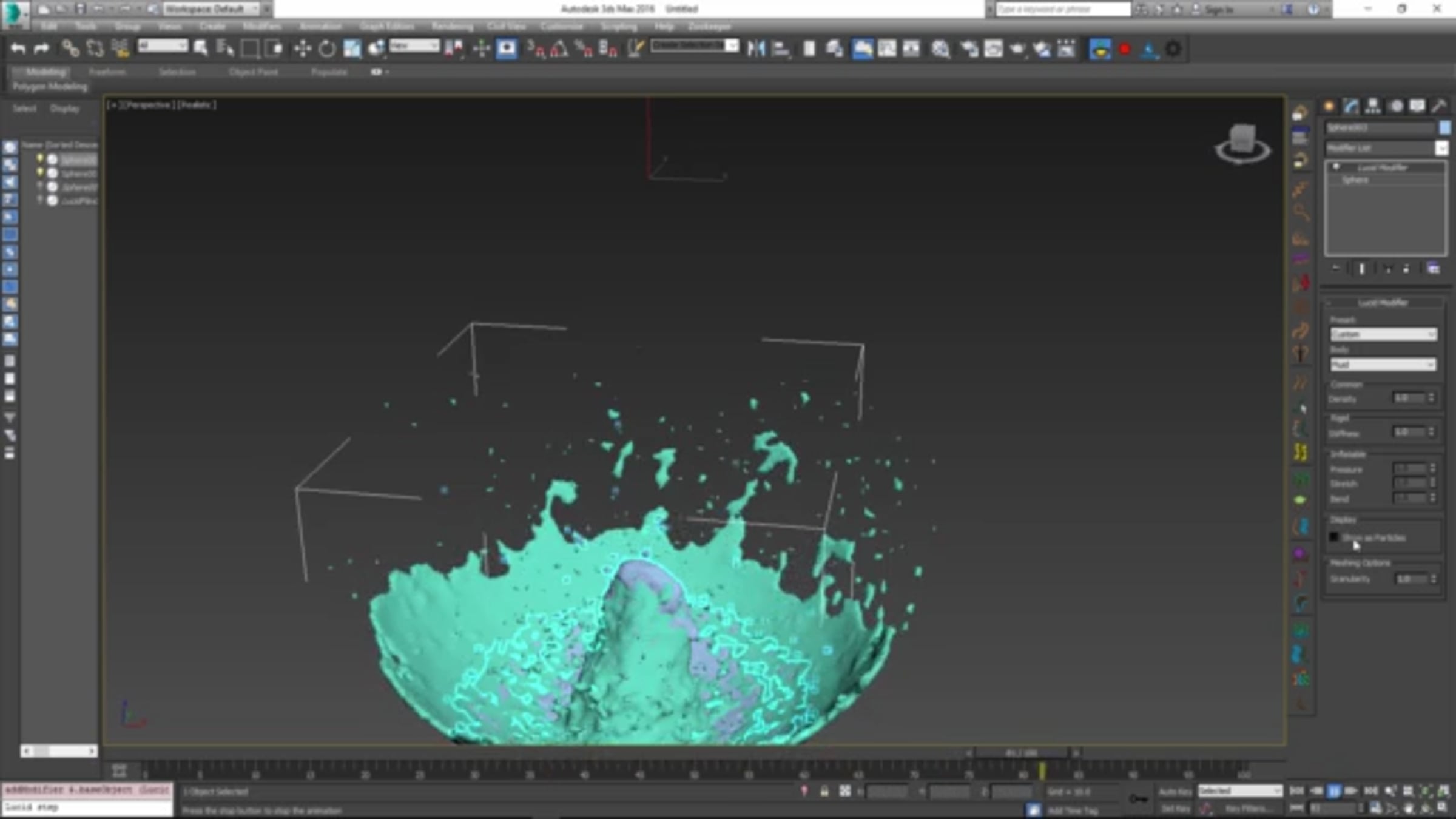Choose the Select and Rotate tool
The width and height of the screenshot is (1456, 819).
tap(327, 49)
